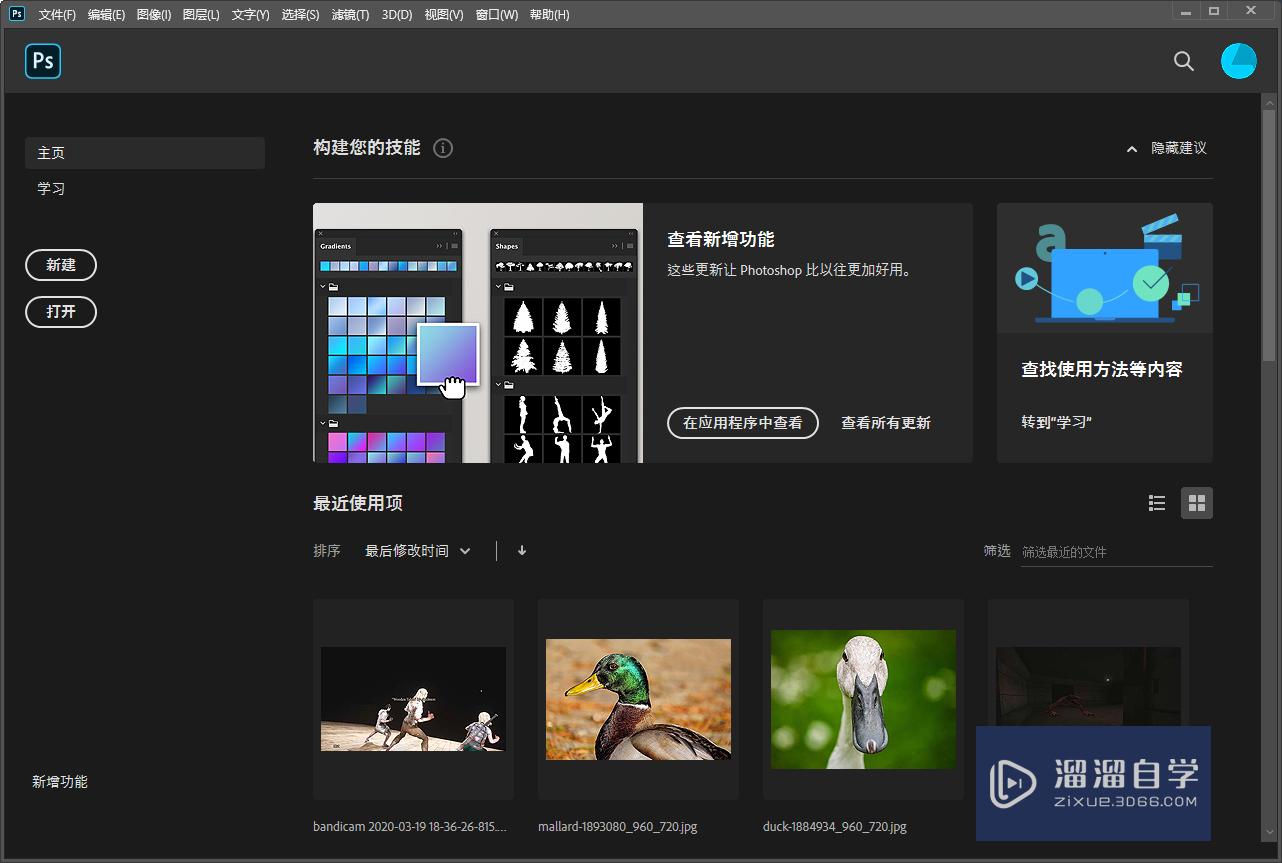Switch to the 学习 tab
The image size is (1282, 863).
(51, 187)
